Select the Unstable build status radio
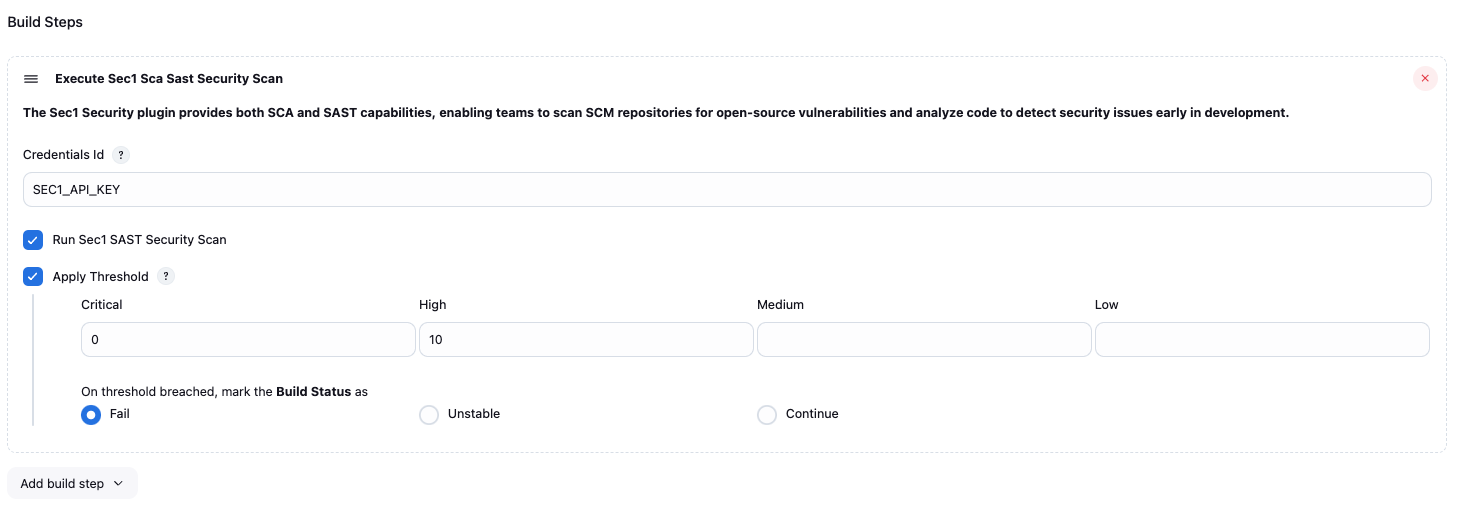The height and width of the screenshot is (512, 1471). [x=429, y=414]
